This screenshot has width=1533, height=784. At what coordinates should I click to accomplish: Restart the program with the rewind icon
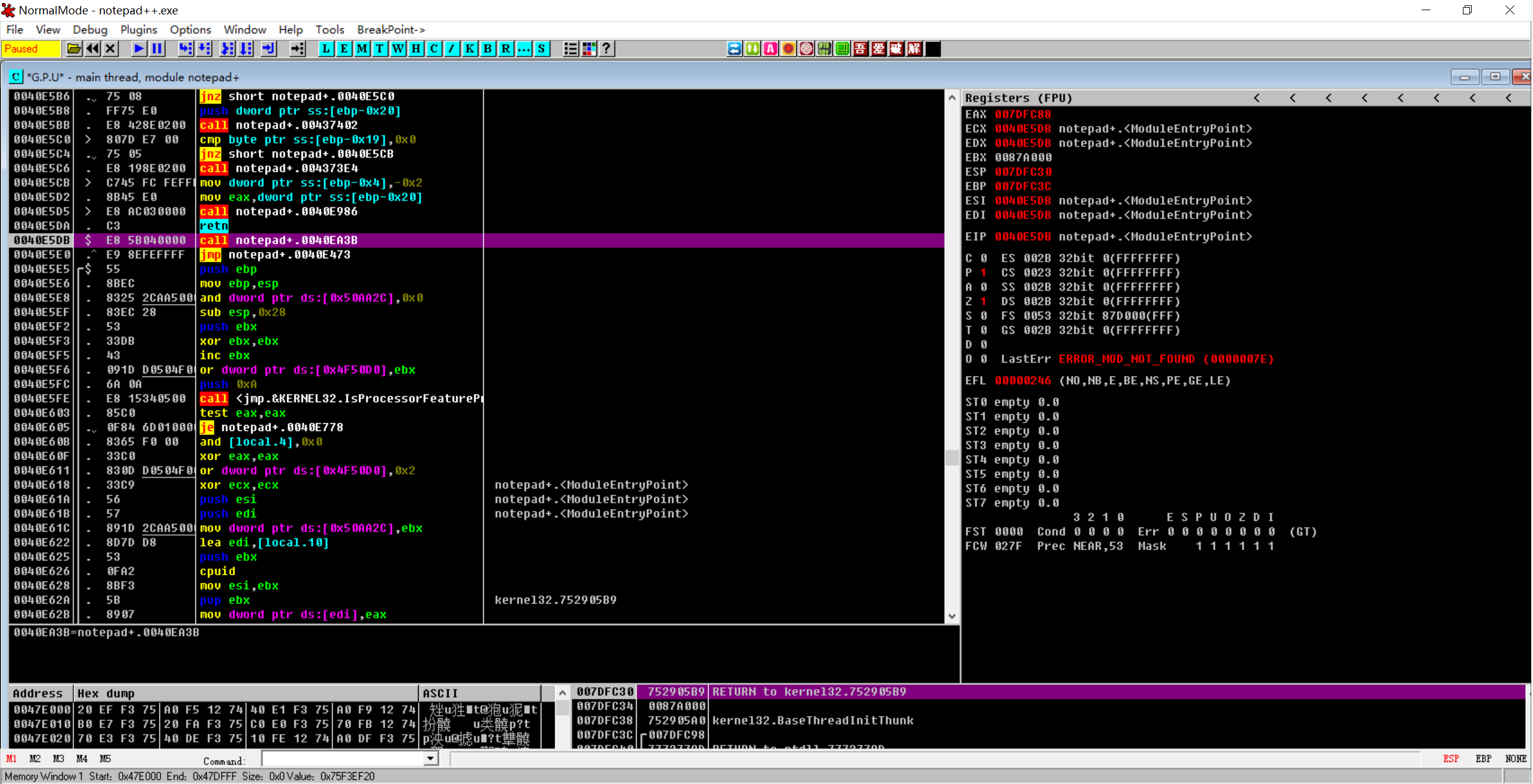(x=92, y=49)
